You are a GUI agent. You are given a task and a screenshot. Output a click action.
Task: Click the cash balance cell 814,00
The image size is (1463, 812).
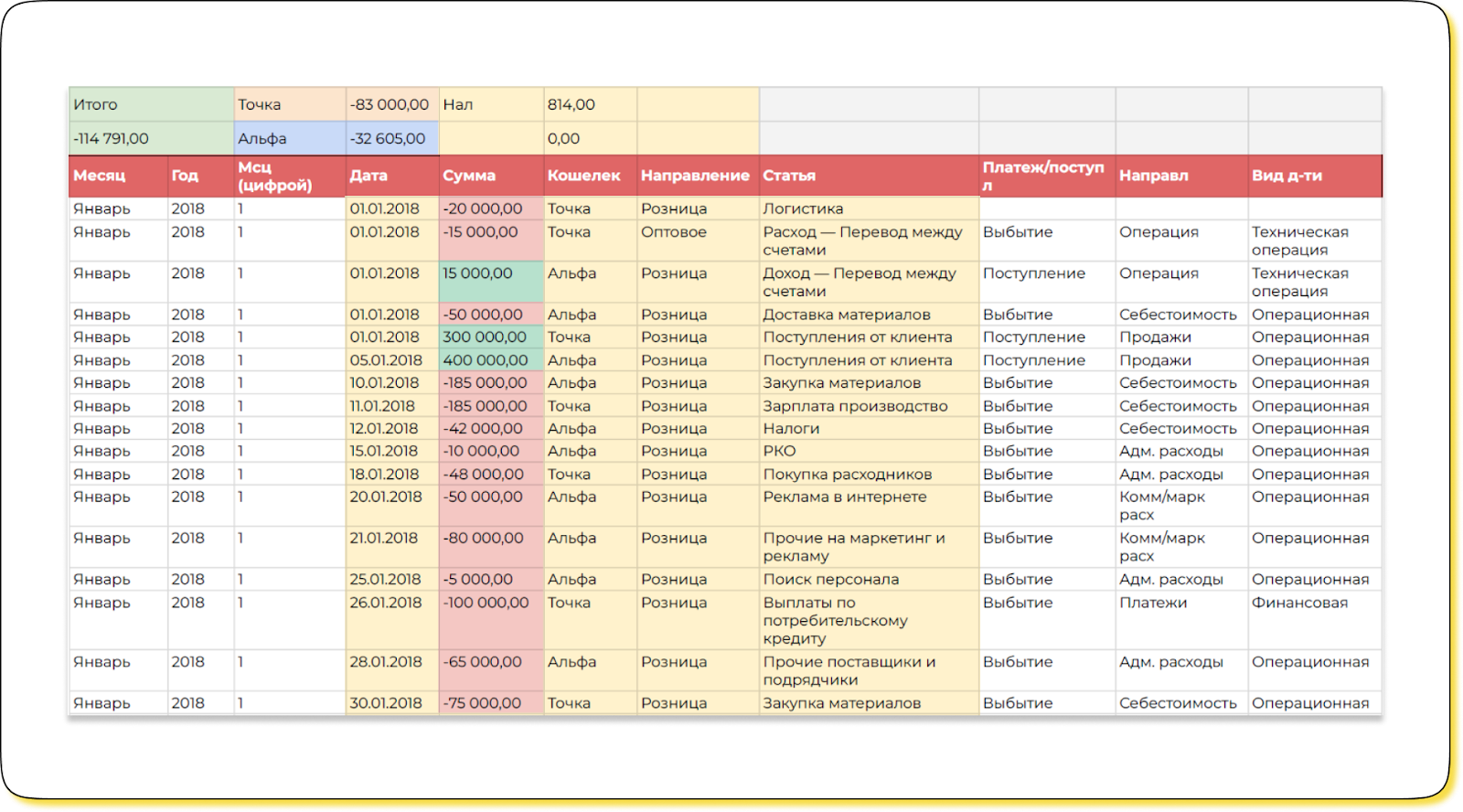(x=571, y=104)
